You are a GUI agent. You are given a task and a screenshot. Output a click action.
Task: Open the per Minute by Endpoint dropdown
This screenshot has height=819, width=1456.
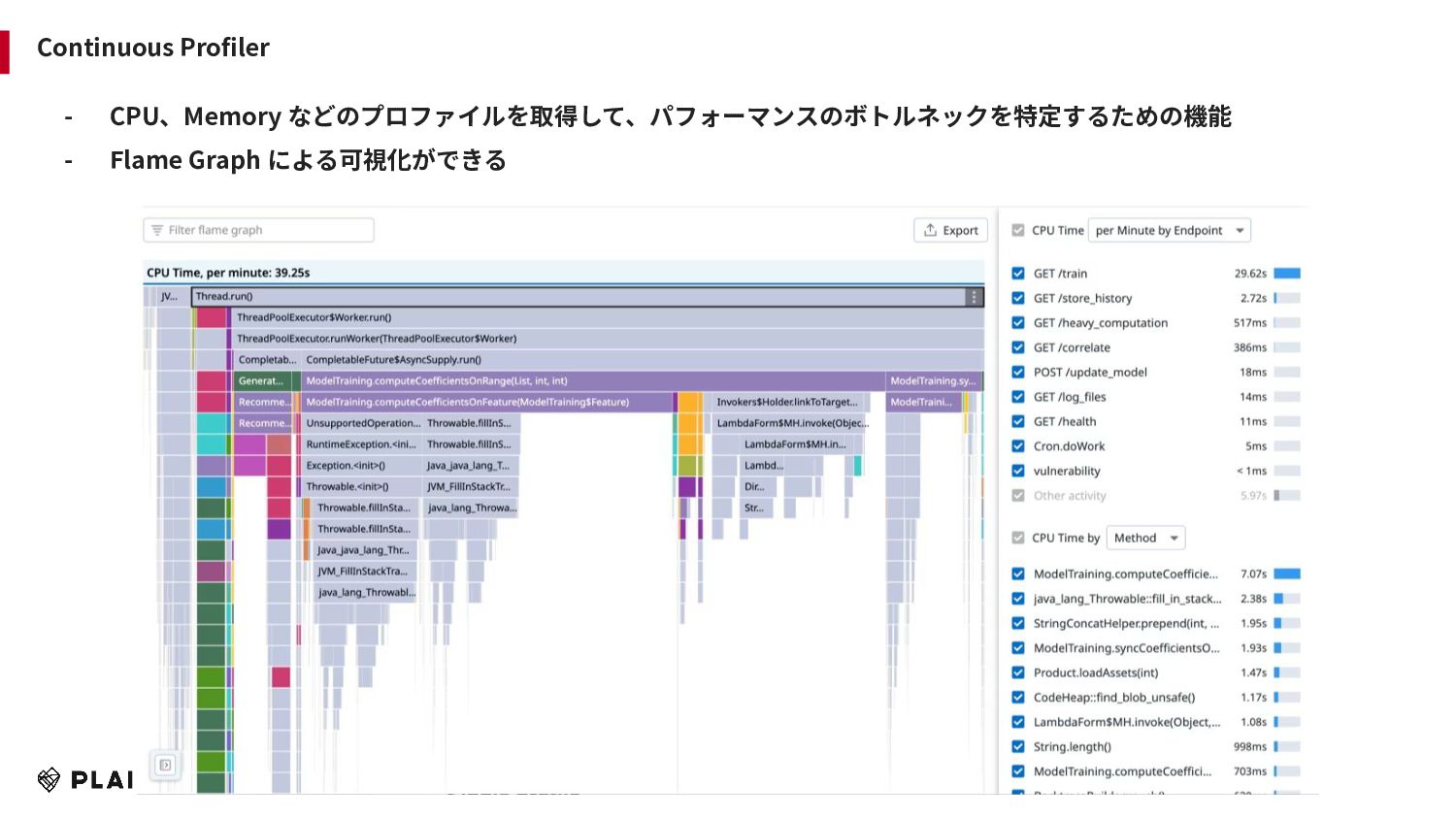coord(1170,230)
